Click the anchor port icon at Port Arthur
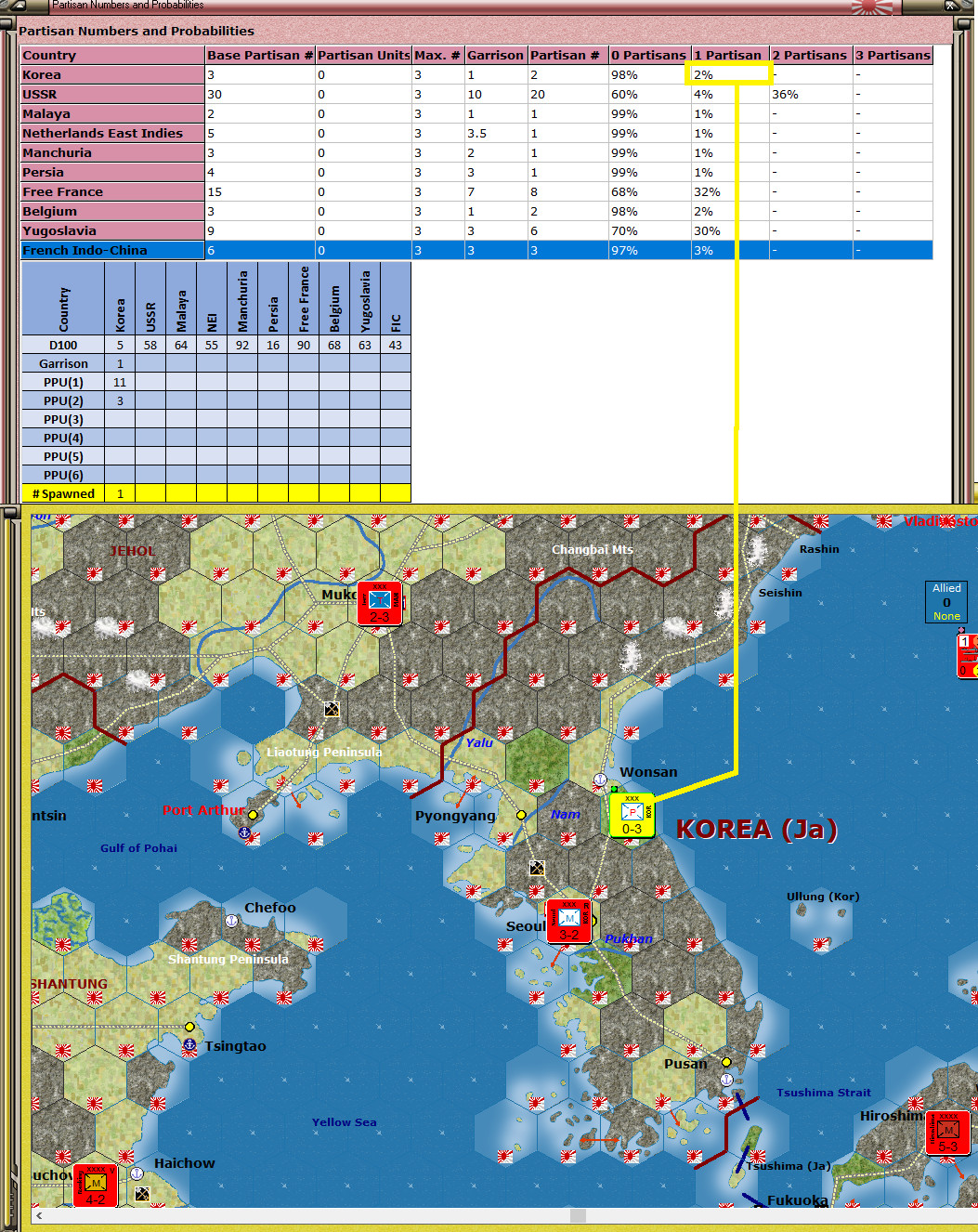This screenshot has width=978, height=1232. coord(244,832)
